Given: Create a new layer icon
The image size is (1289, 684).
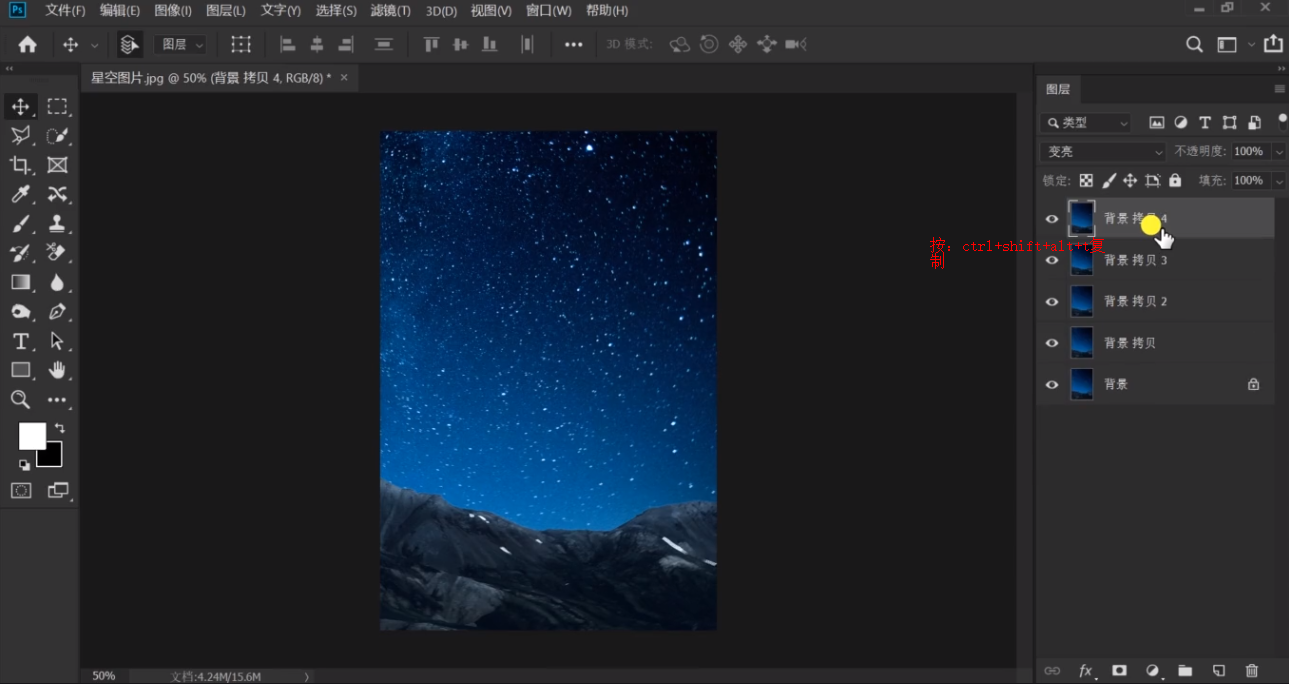Looking at the screenshot, I should [x=1218, y=671].
